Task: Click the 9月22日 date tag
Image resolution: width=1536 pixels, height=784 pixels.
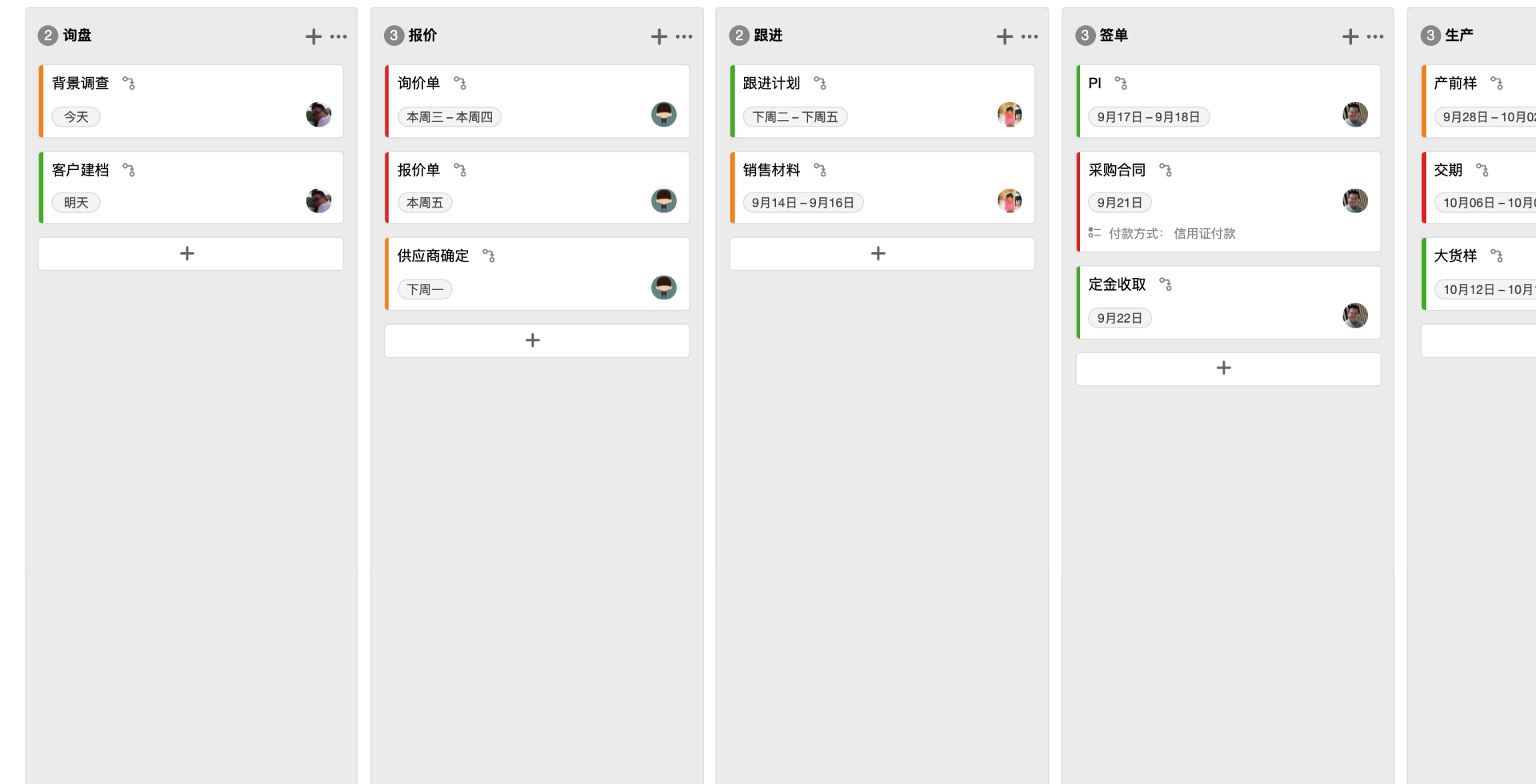Action: point(1120,318)
